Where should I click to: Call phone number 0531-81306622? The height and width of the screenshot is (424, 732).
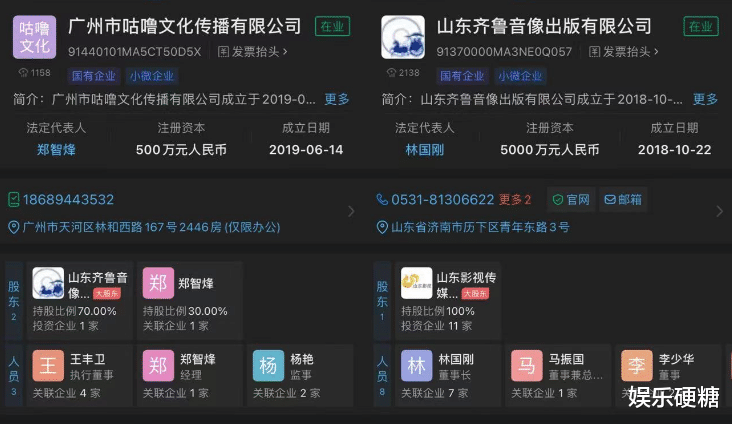[443, 200]
